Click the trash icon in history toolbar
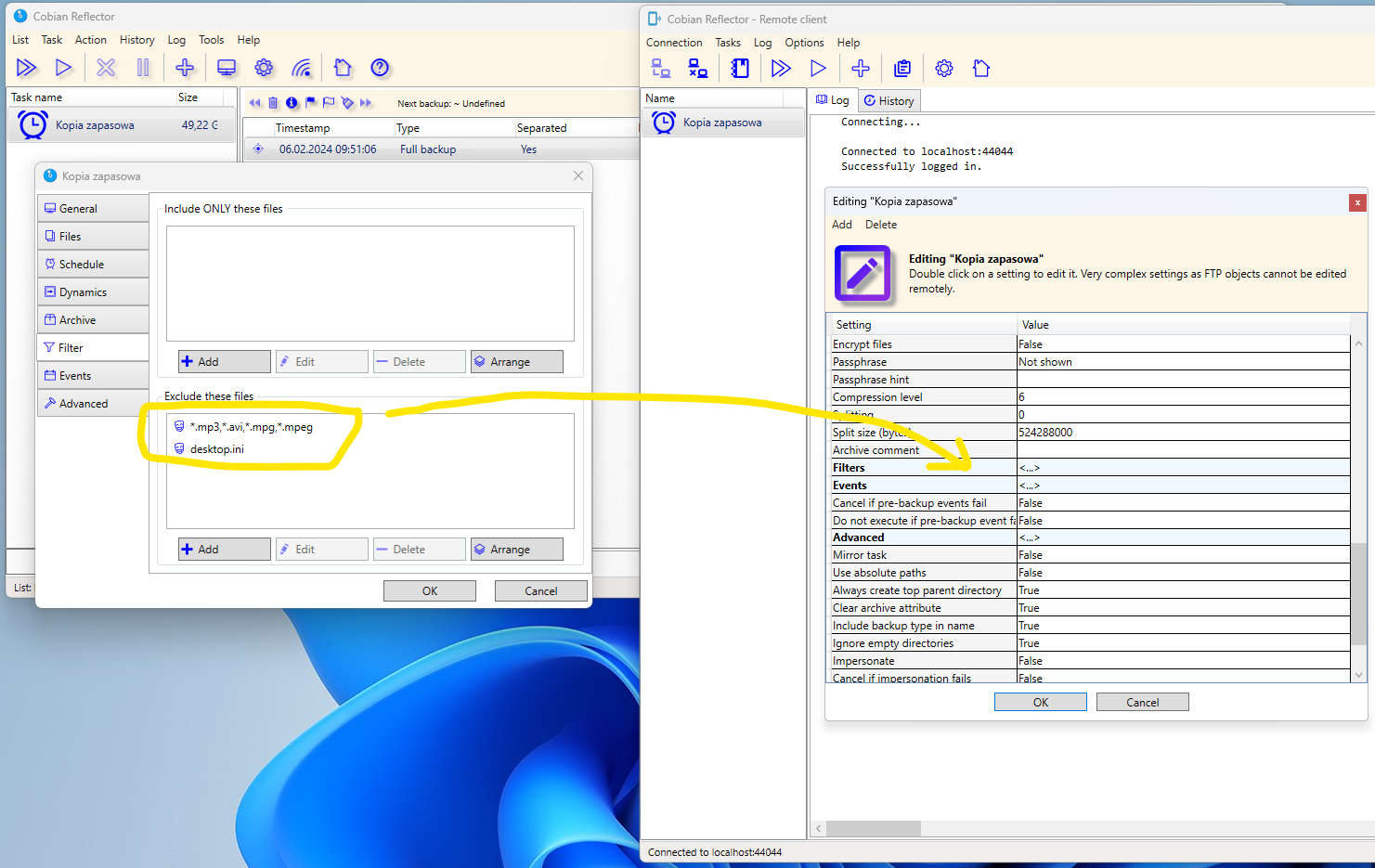1375x868 pixels. [273, 103]
